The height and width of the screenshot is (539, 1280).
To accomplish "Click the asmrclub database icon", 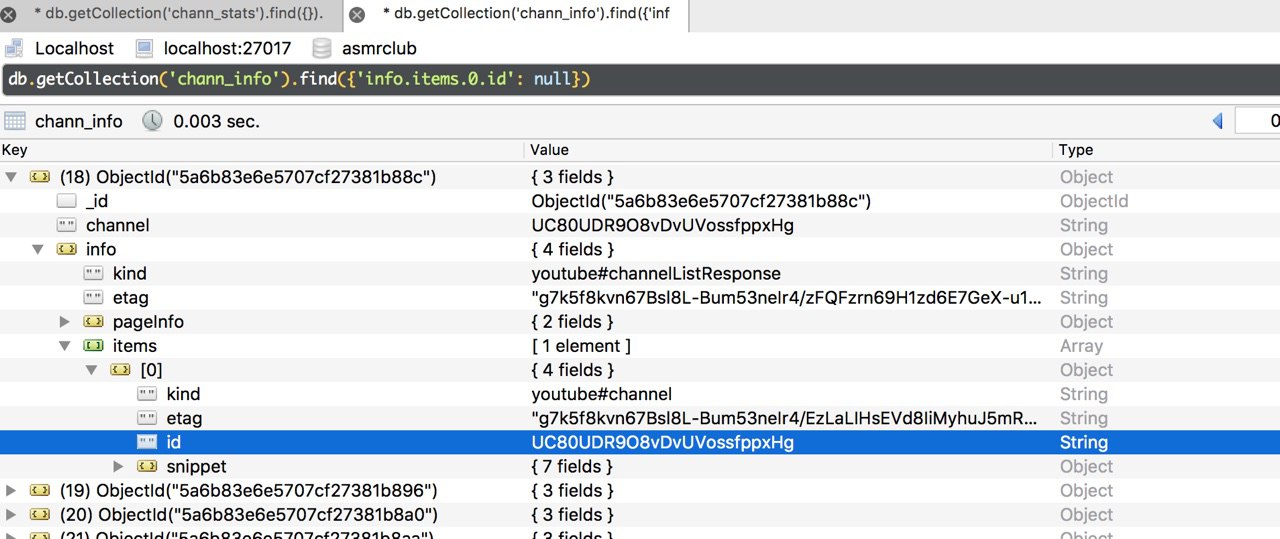I will click(322, 48).
